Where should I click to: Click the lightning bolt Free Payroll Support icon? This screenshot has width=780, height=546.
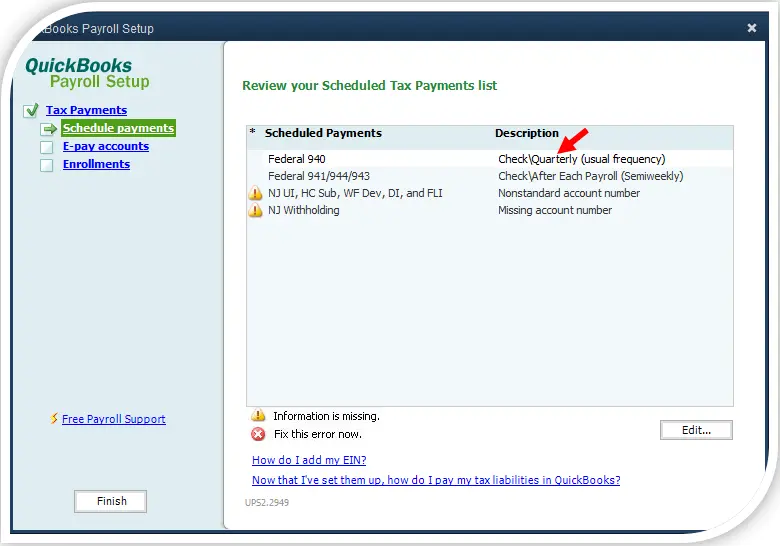pos(54,419)
